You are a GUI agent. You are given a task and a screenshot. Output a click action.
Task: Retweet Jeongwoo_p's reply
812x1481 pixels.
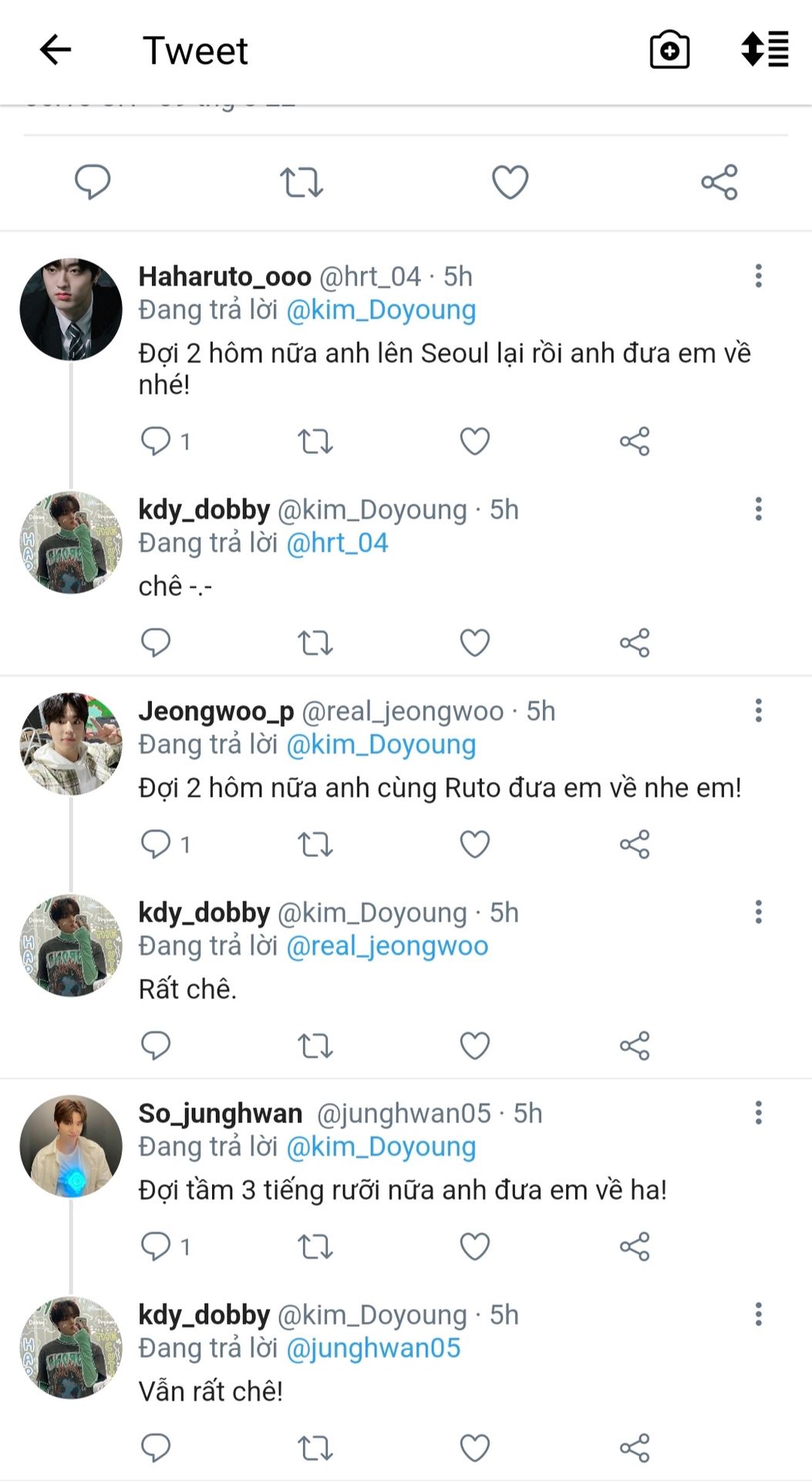click(x=315, y=845)
